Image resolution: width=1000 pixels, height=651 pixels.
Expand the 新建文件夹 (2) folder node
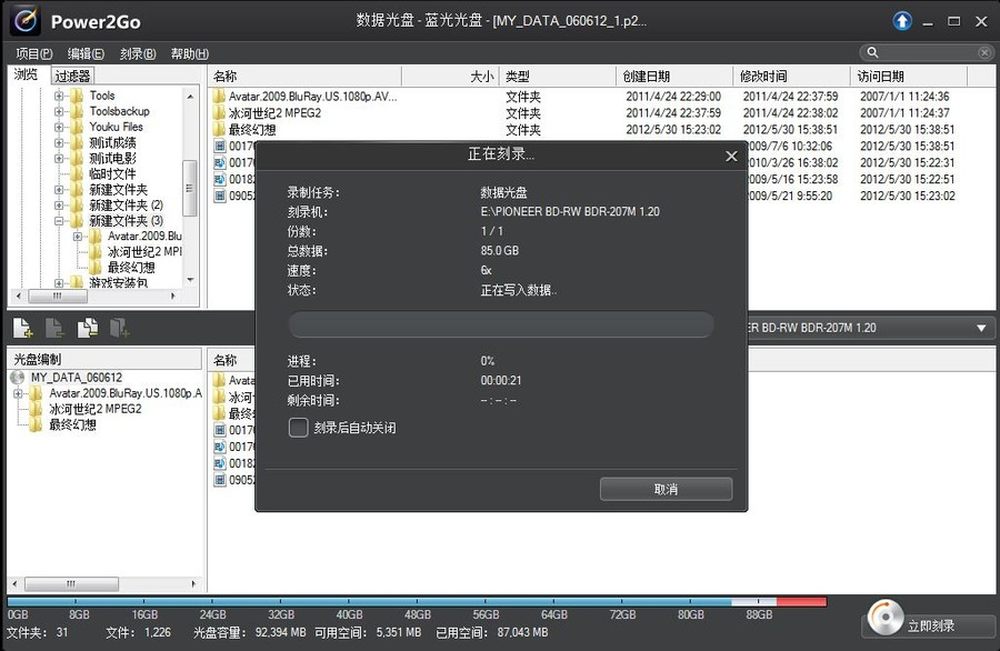tap(59, 205)
